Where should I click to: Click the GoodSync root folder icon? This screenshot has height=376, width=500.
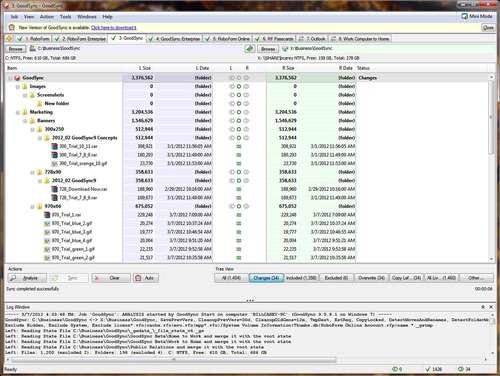click(17, 78)
